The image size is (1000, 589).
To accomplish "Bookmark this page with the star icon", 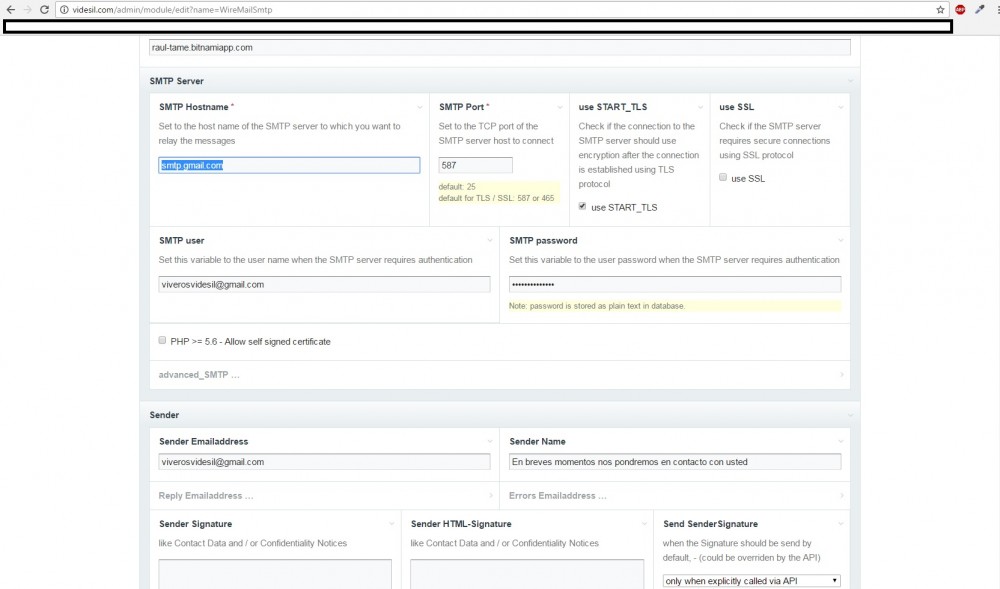I will [940, 9].
